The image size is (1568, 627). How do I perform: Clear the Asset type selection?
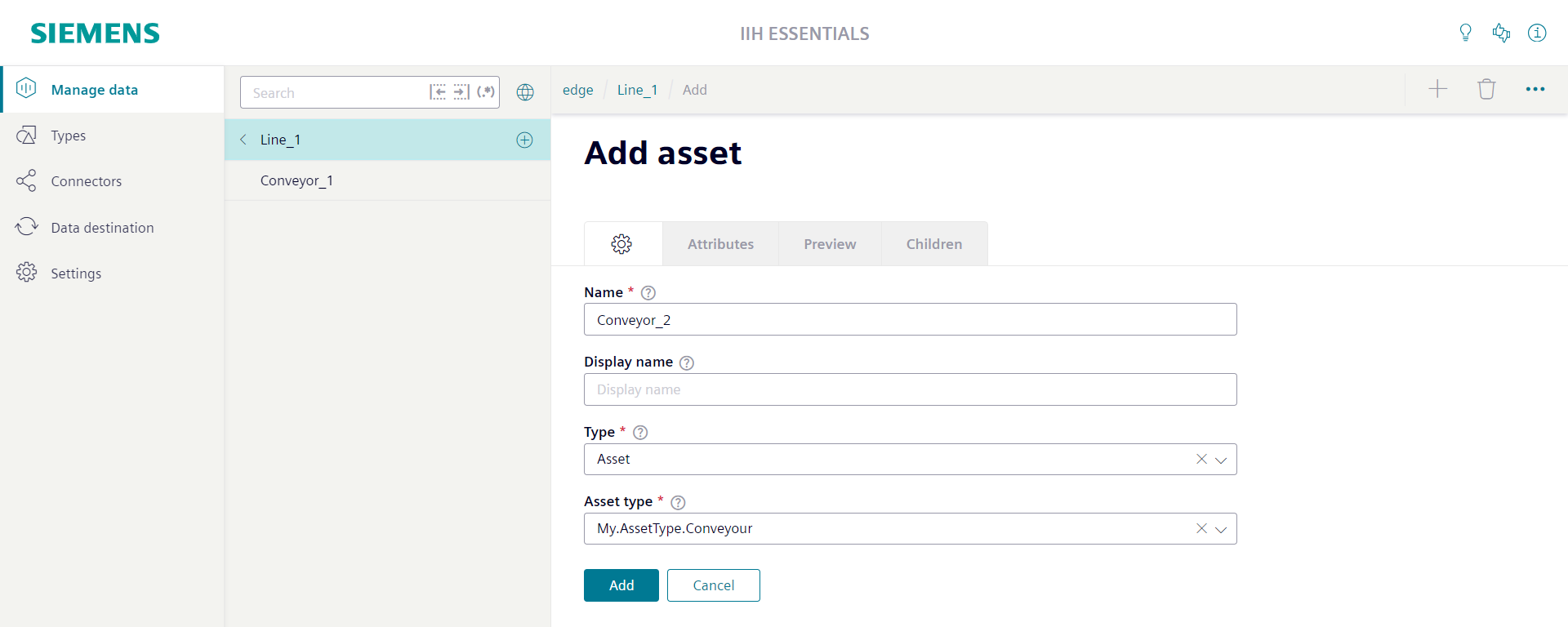tap(1201, 528)
